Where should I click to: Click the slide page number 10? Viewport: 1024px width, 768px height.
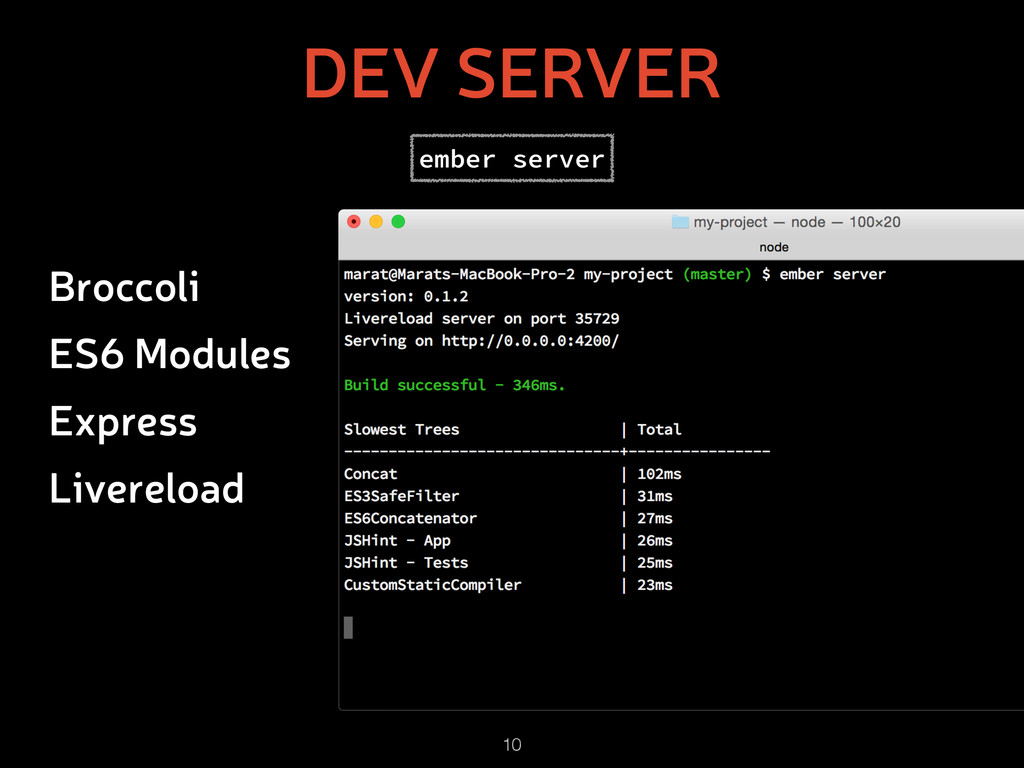click(512, 744)
